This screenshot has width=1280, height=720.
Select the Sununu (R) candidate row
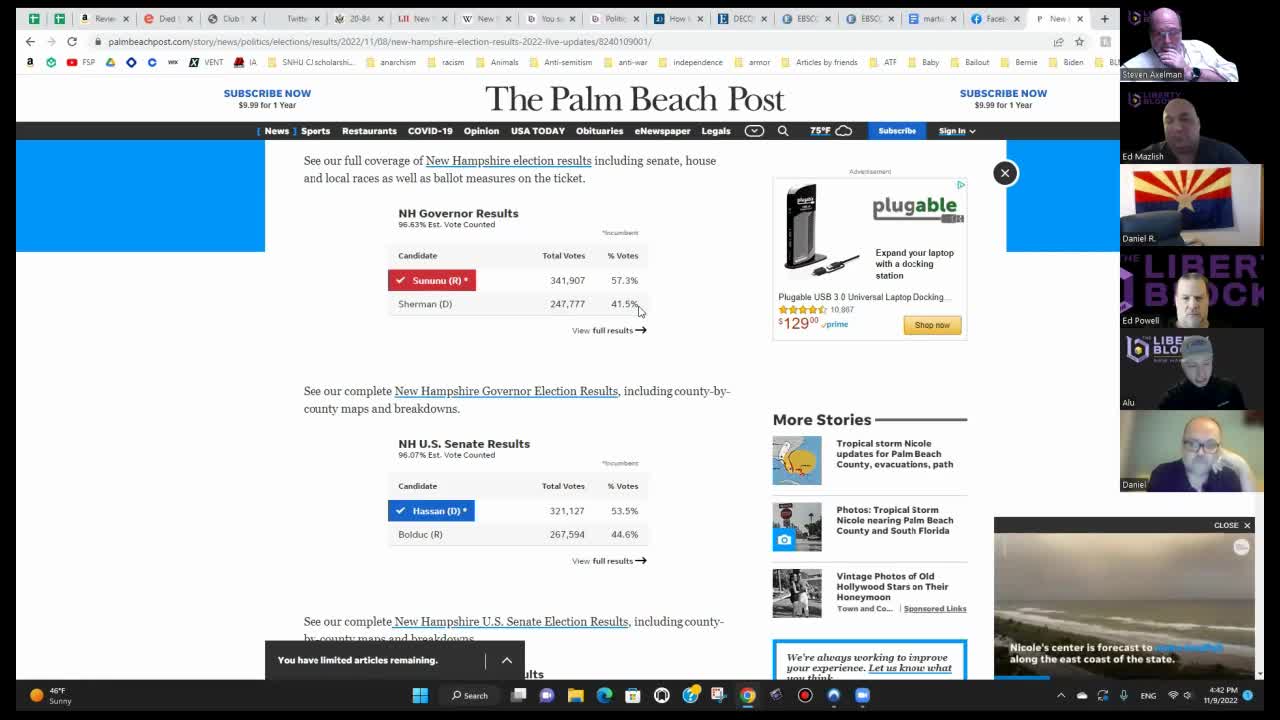[x=518, y=281]
